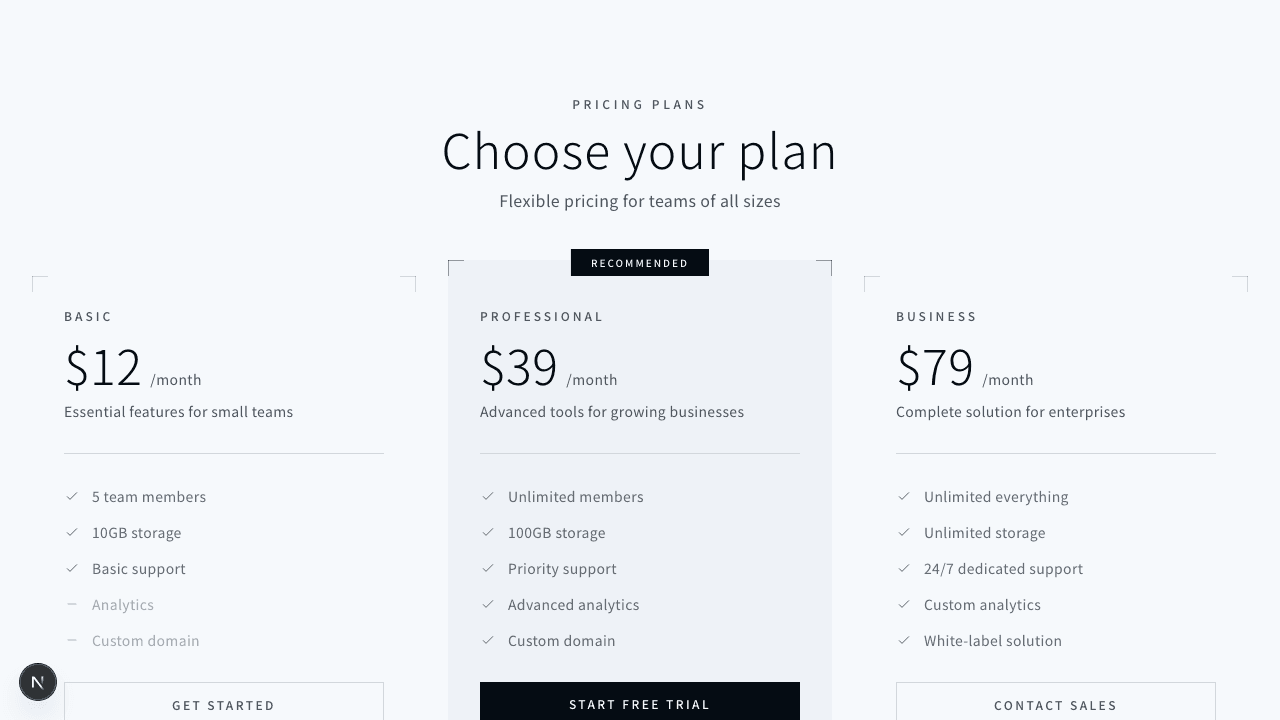The height and width of the screenshot is (720, 1280).
Task: Start the free trial for Professional
Action: [640, 704]
